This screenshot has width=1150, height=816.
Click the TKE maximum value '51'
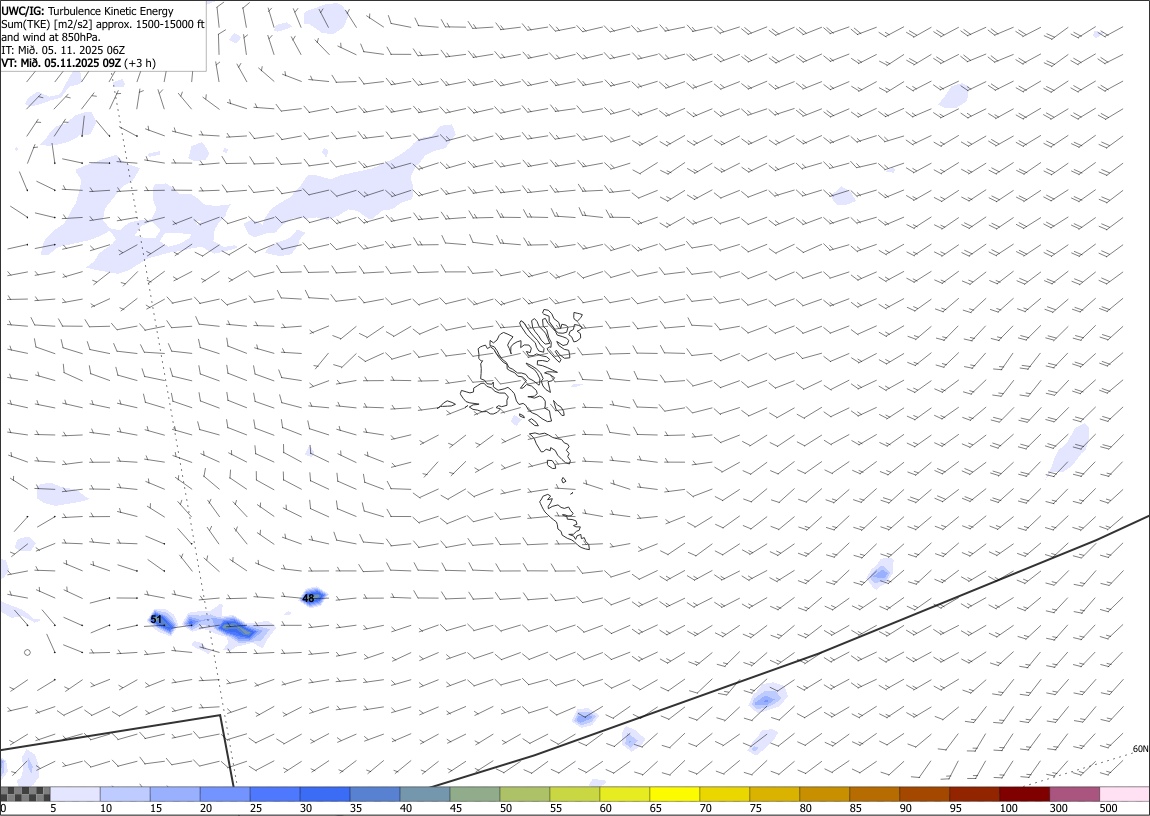coord(156,620)
